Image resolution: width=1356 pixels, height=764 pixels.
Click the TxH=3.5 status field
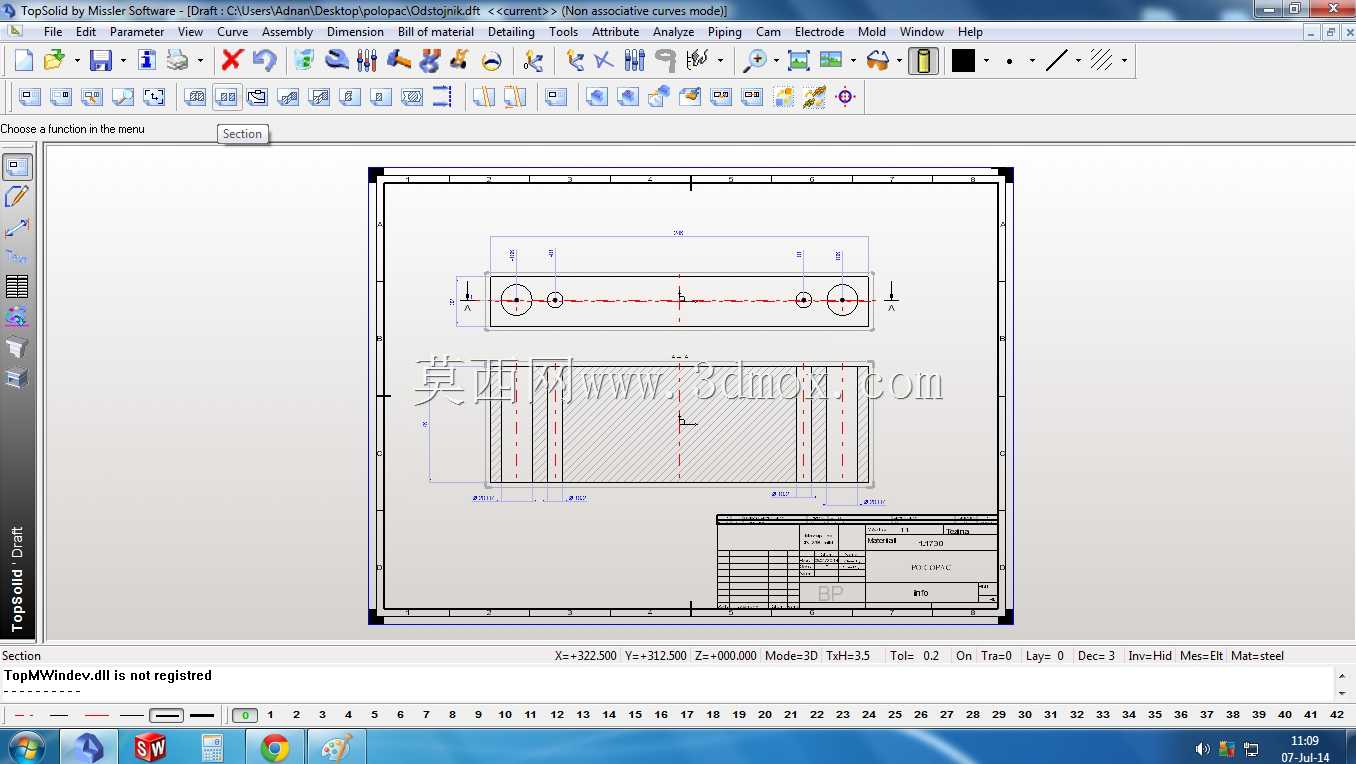[x=848, y=656]
